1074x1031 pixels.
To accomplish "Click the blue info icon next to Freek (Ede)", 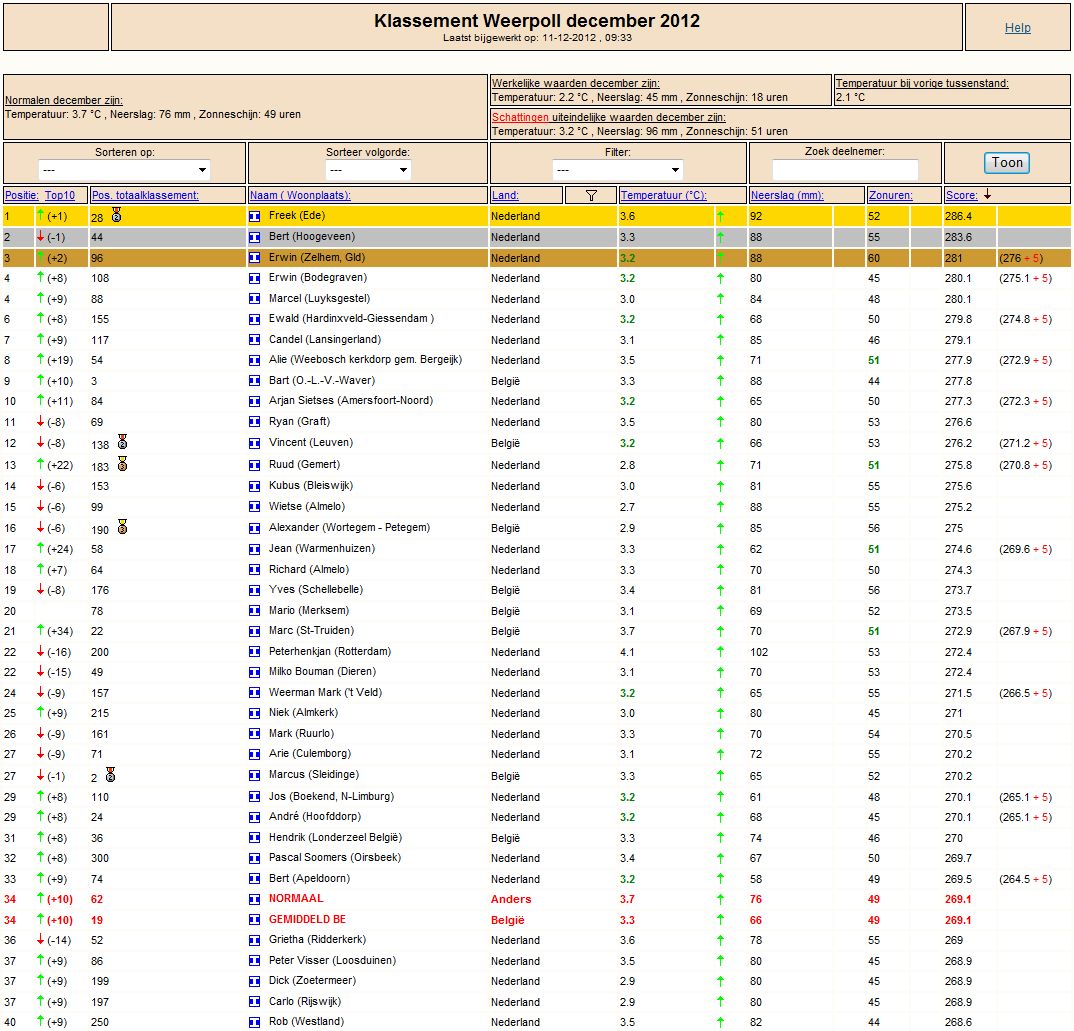I will click(254, 216).
